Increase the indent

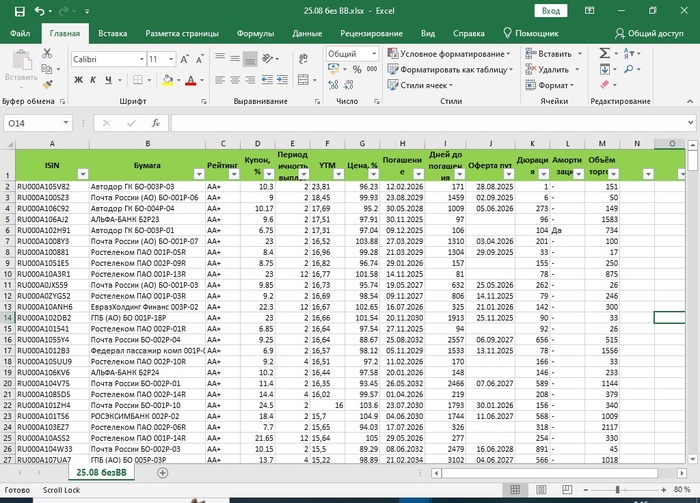click(282, 80)
